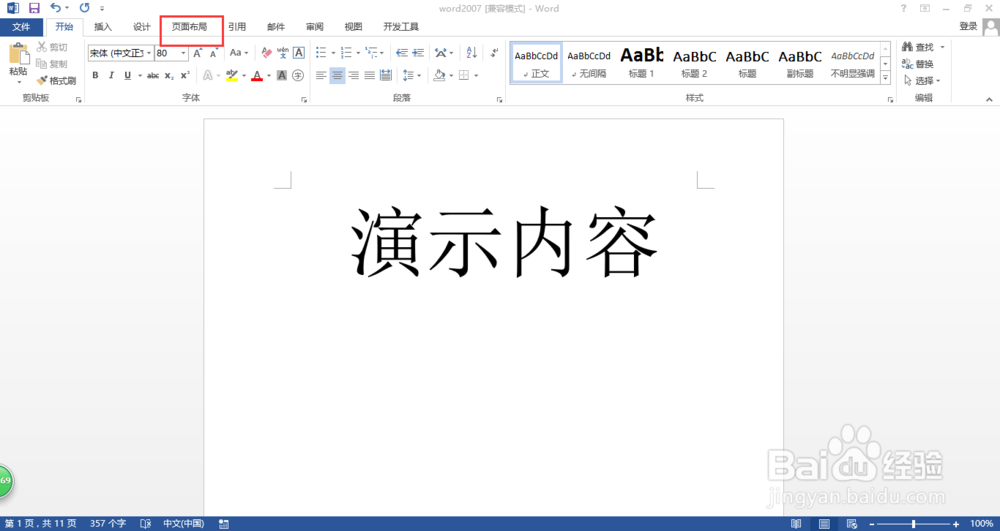Open the File (文件) tab
The image size is (1000, 531).
(21, 27)
